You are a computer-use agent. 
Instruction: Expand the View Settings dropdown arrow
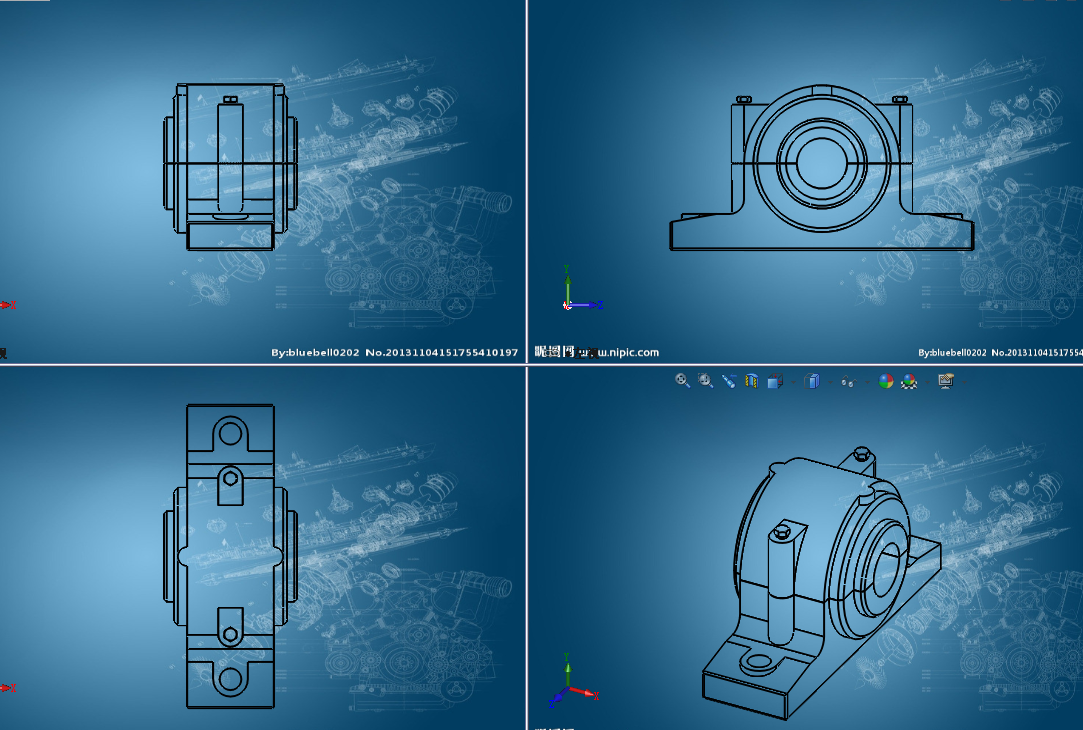964,382
